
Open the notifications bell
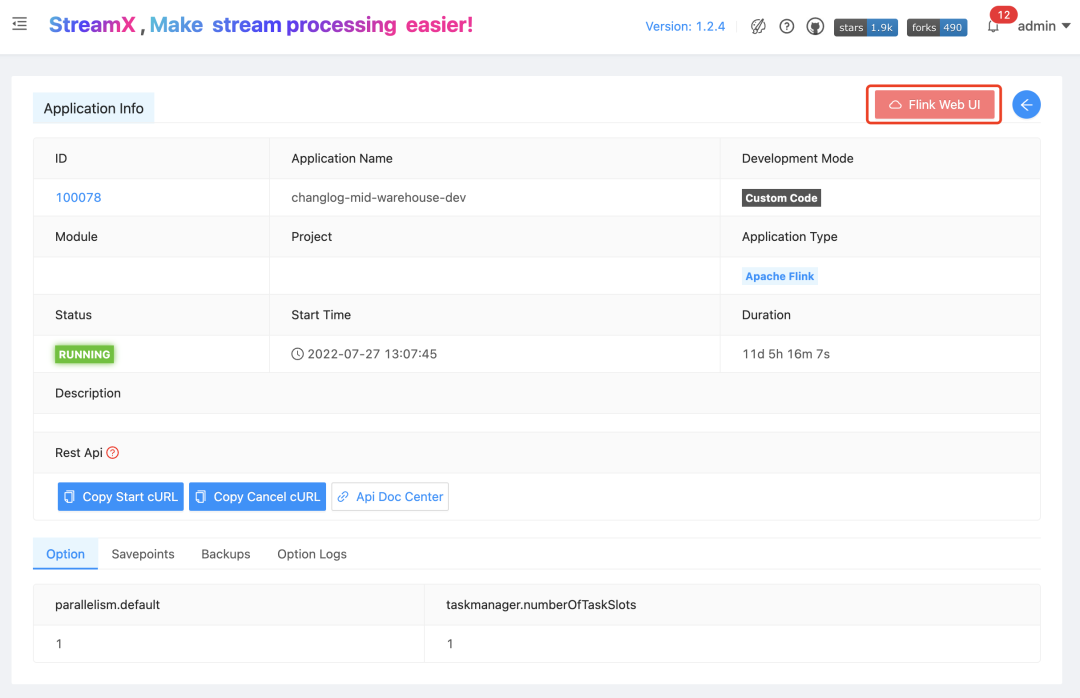[x=993, y=27]
